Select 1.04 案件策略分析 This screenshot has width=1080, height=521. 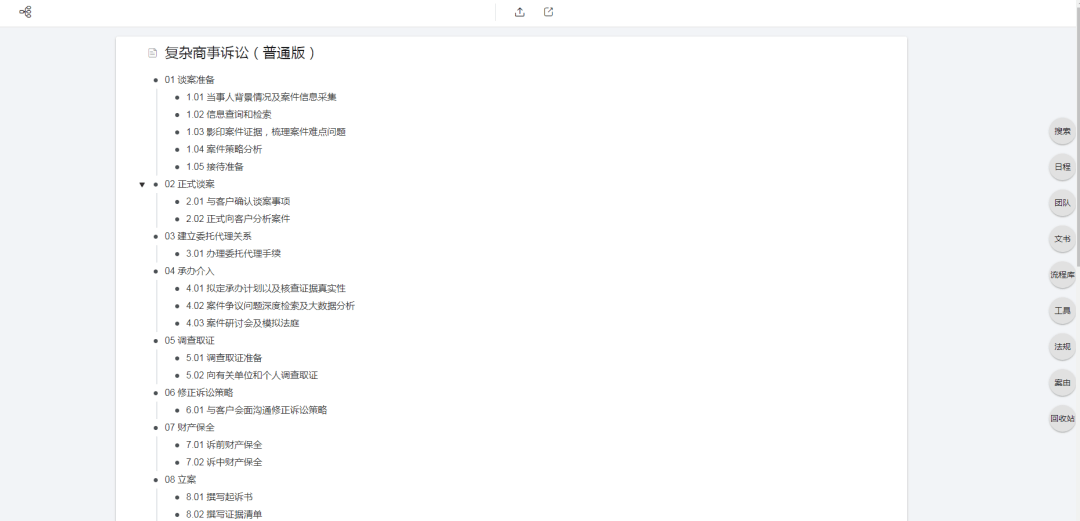pyautogui.click(x=224, y=149)
